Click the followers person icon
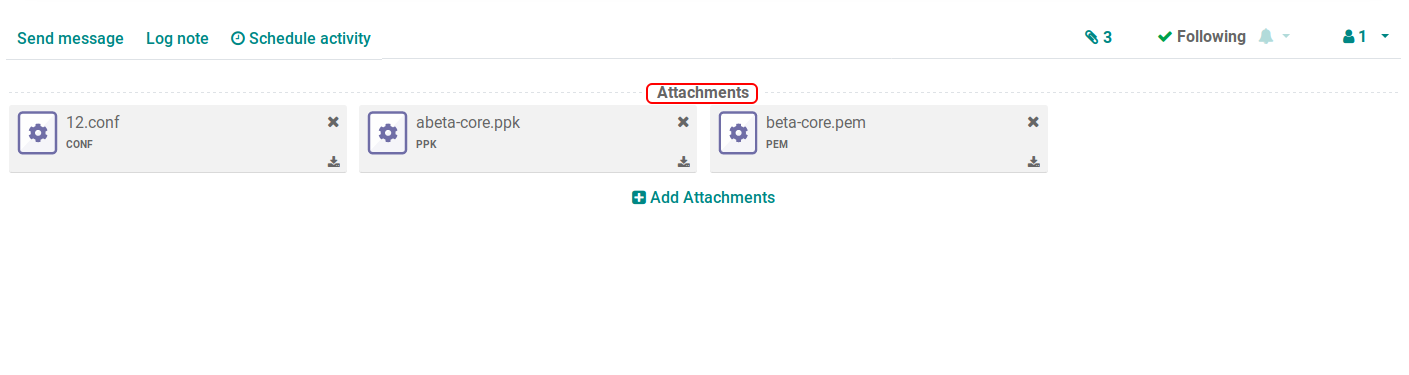This screenshot has width=1409, height=375. [x=1348, y=37]
